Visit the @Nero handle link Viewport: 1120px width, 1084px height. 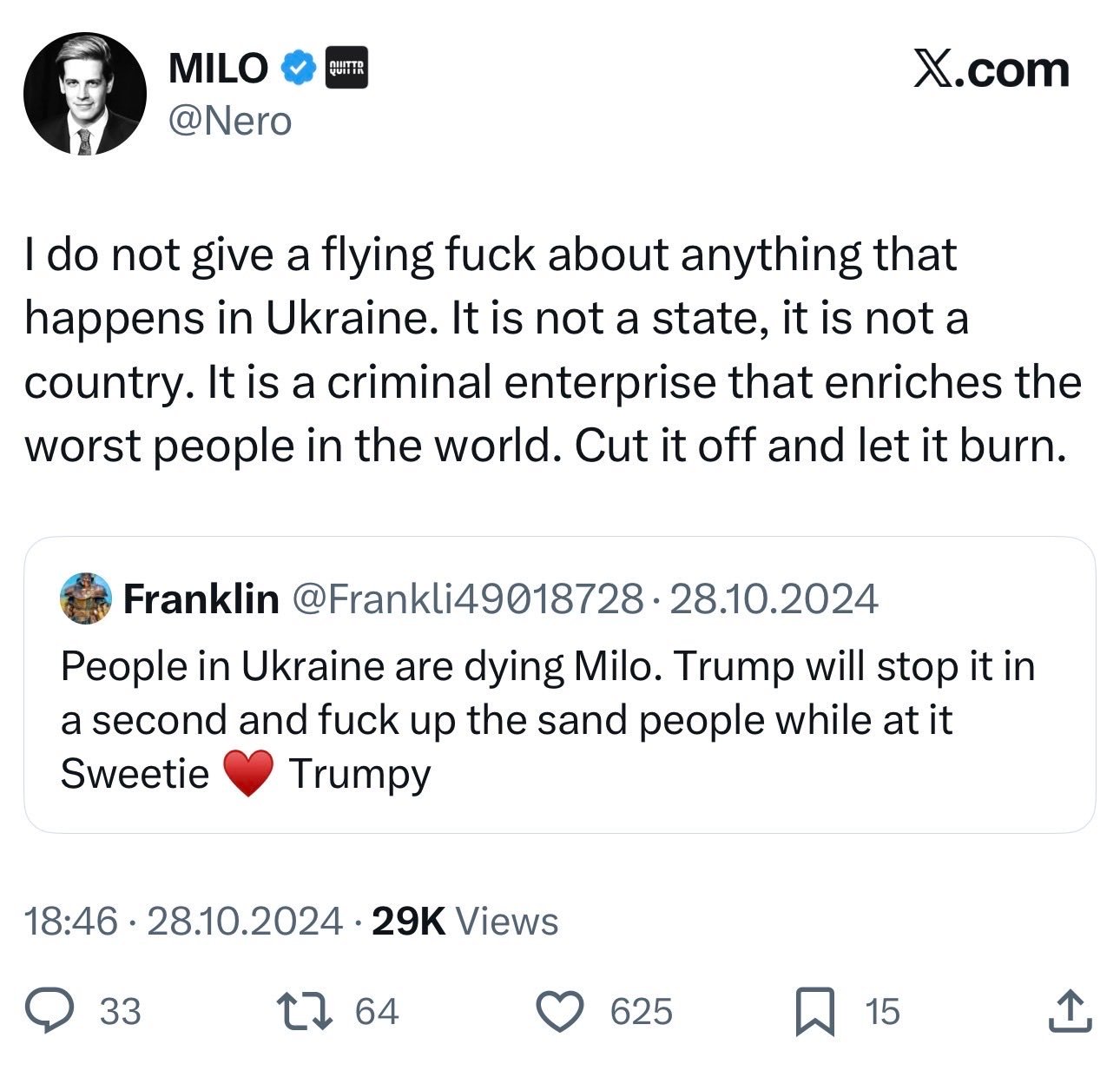point(229,122)
